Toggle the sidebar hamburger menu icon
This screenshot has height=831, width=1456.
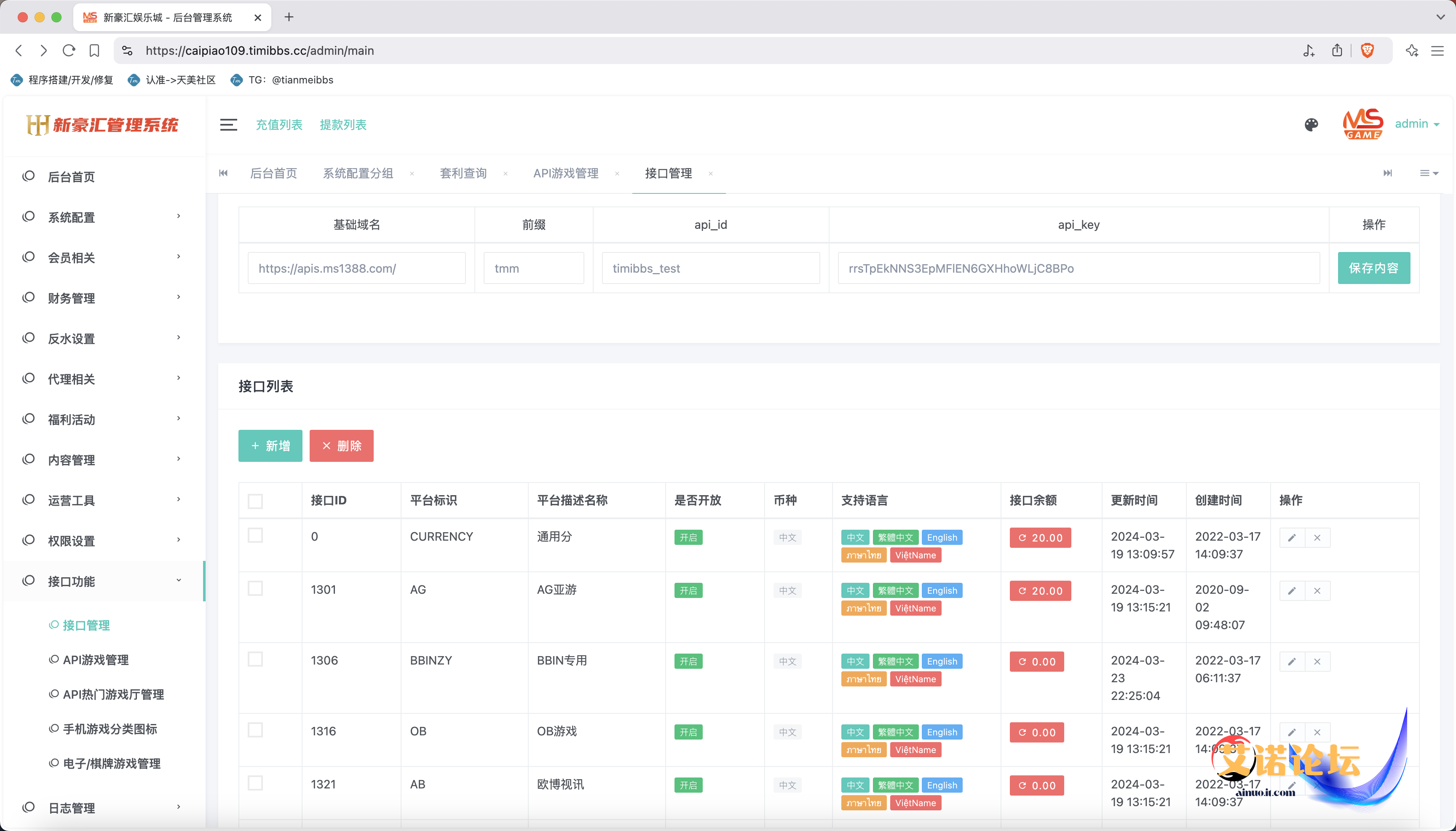[x=228, y=124]
